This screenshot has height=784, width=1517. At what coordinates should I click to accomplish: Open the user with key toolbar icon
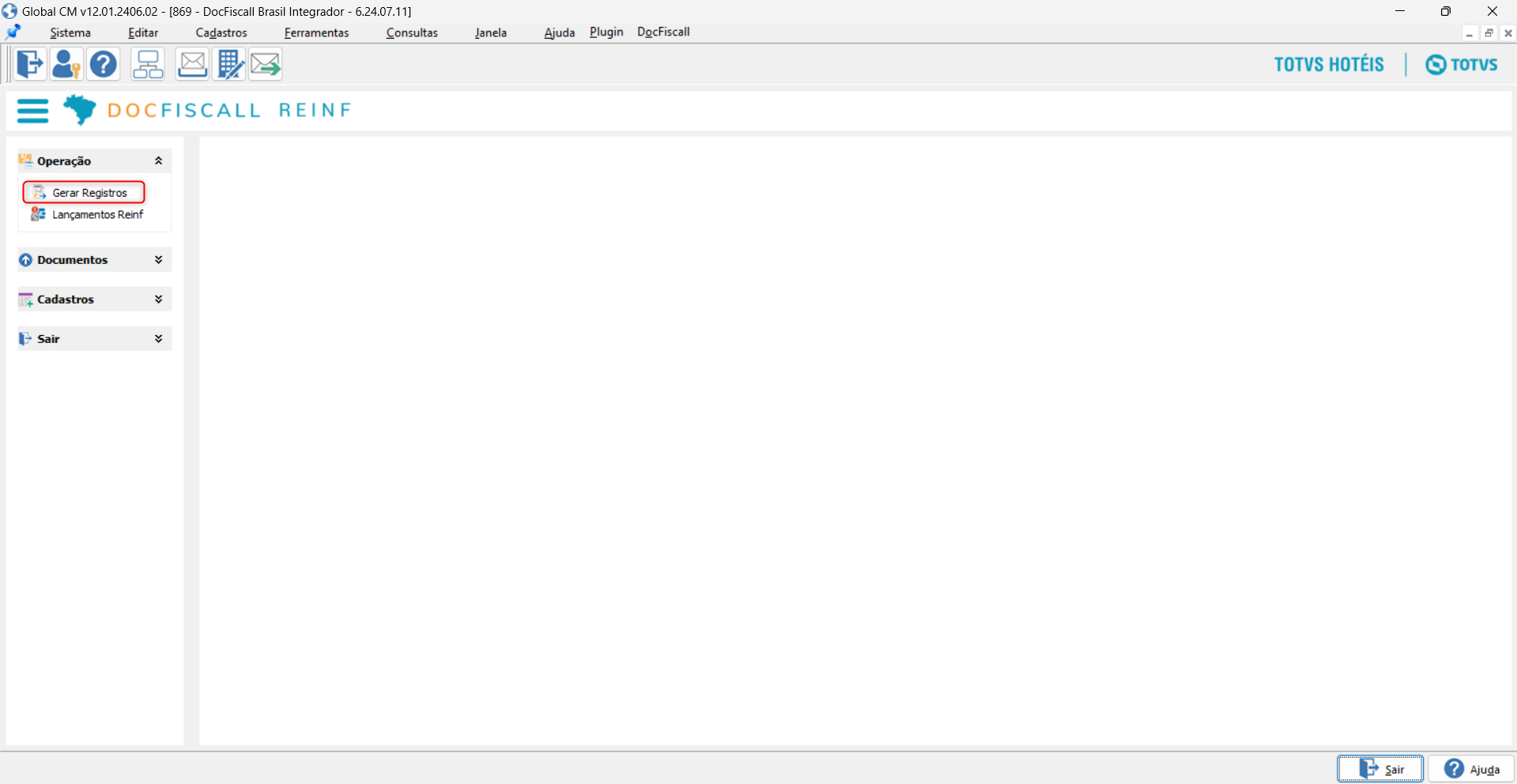point(66,64)
